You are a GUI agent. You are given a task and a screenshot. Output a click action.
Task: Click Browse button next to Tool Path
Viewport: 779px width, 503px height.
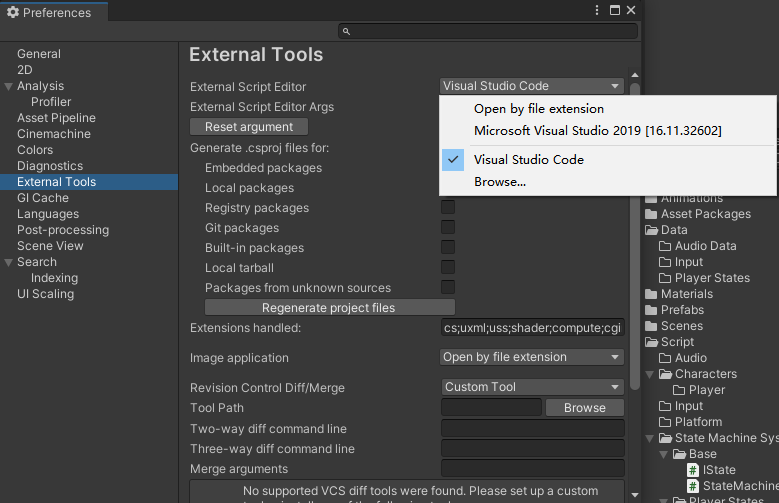click(585, 408)
